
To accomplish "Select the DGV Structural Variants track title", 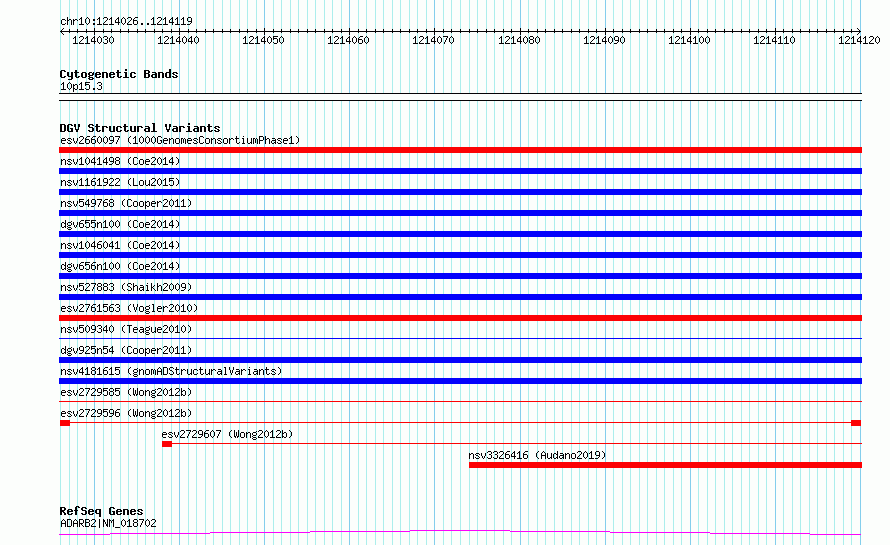I will [x=140, y=128].
